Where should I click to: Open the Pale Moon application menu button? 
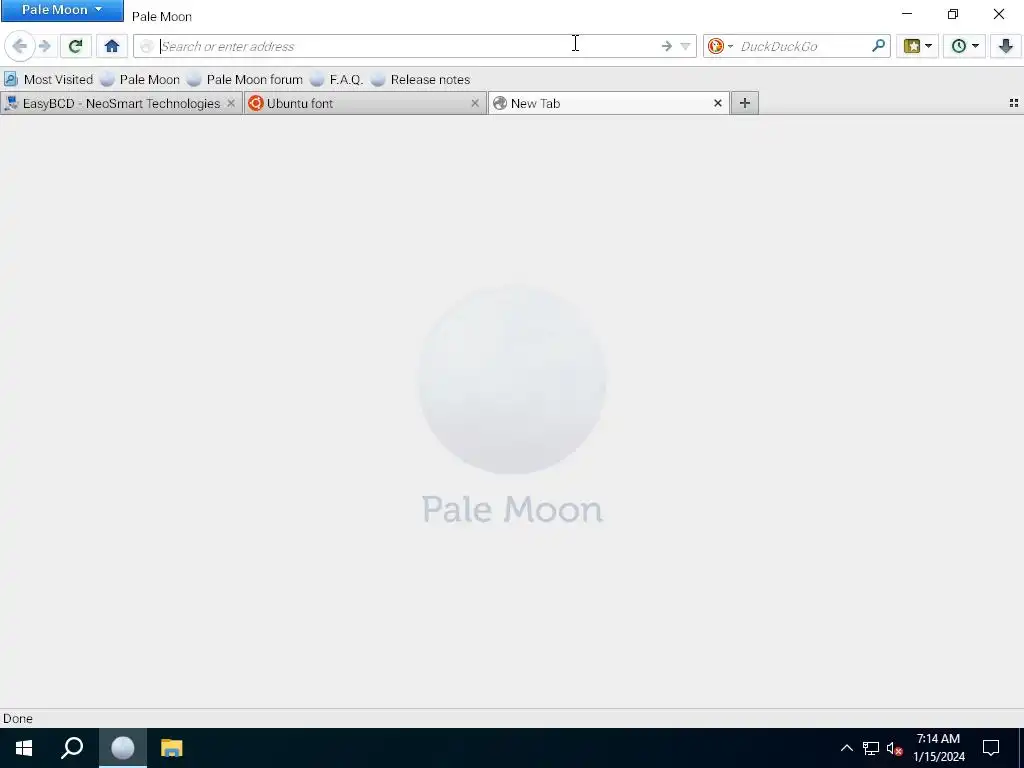pyautogui.click(x=62, y=10)
